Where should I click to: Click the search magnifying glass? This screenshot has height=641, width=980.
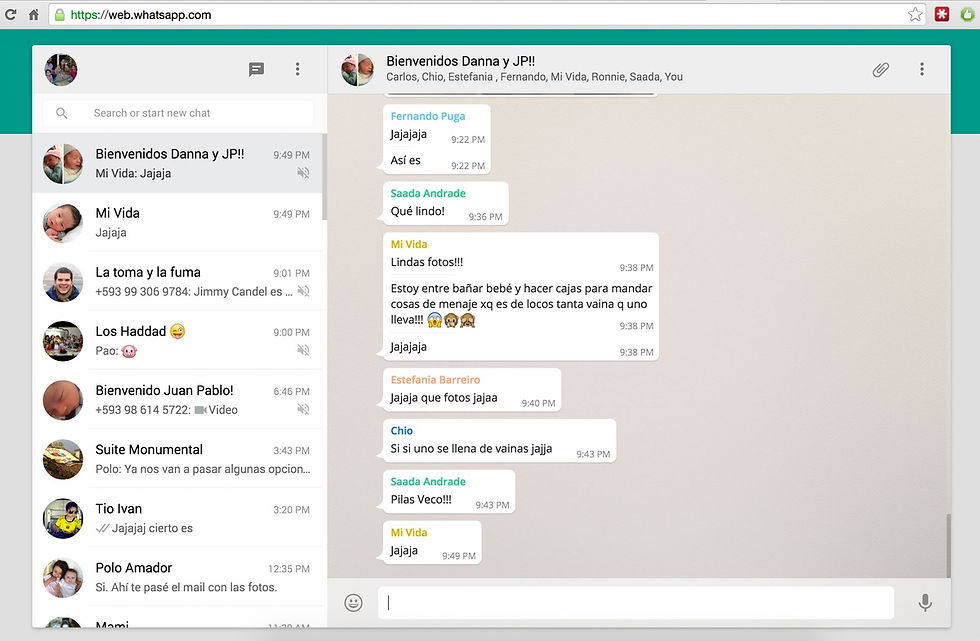click(x=62, y=113)
